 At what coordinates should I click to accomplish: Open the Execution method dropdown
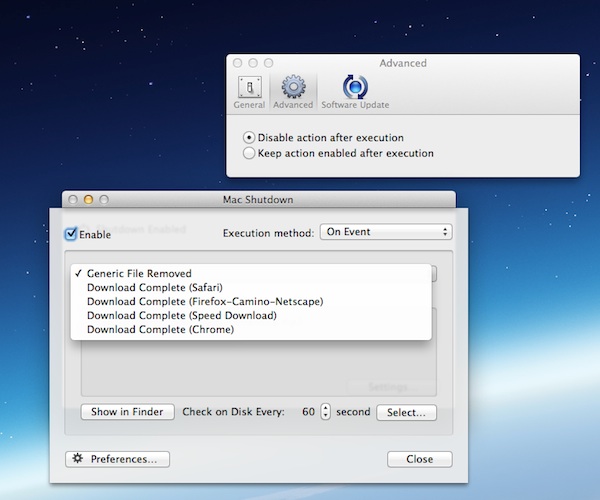click(x=386, y=232)
